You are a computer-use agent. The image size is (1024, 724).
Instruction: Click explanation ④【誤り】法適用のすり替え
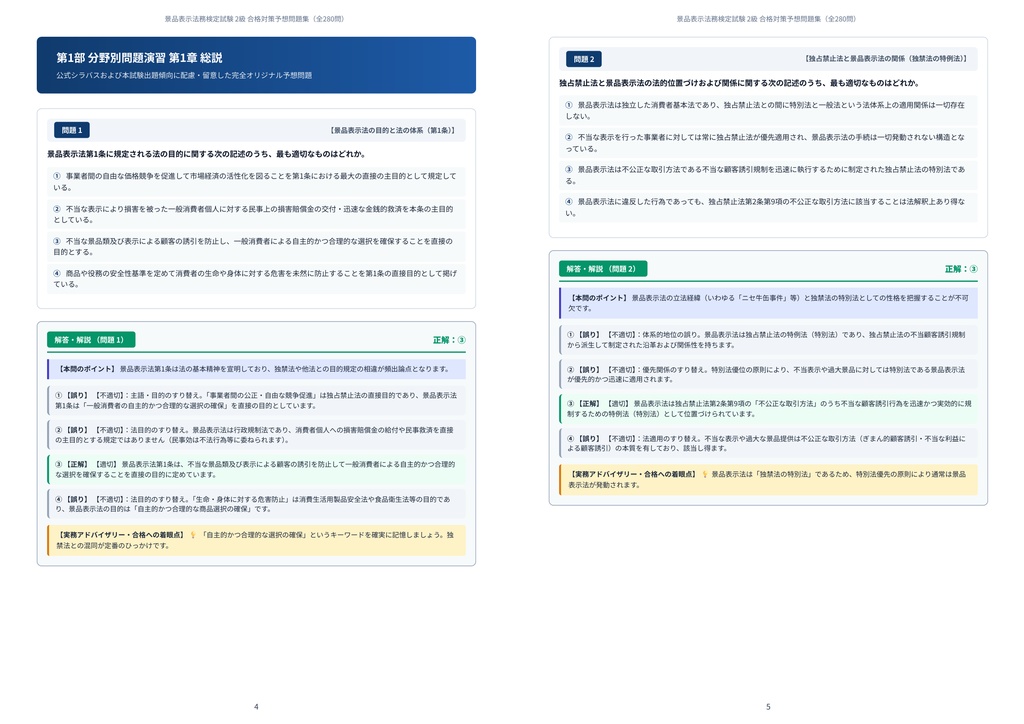coord(769,443)
